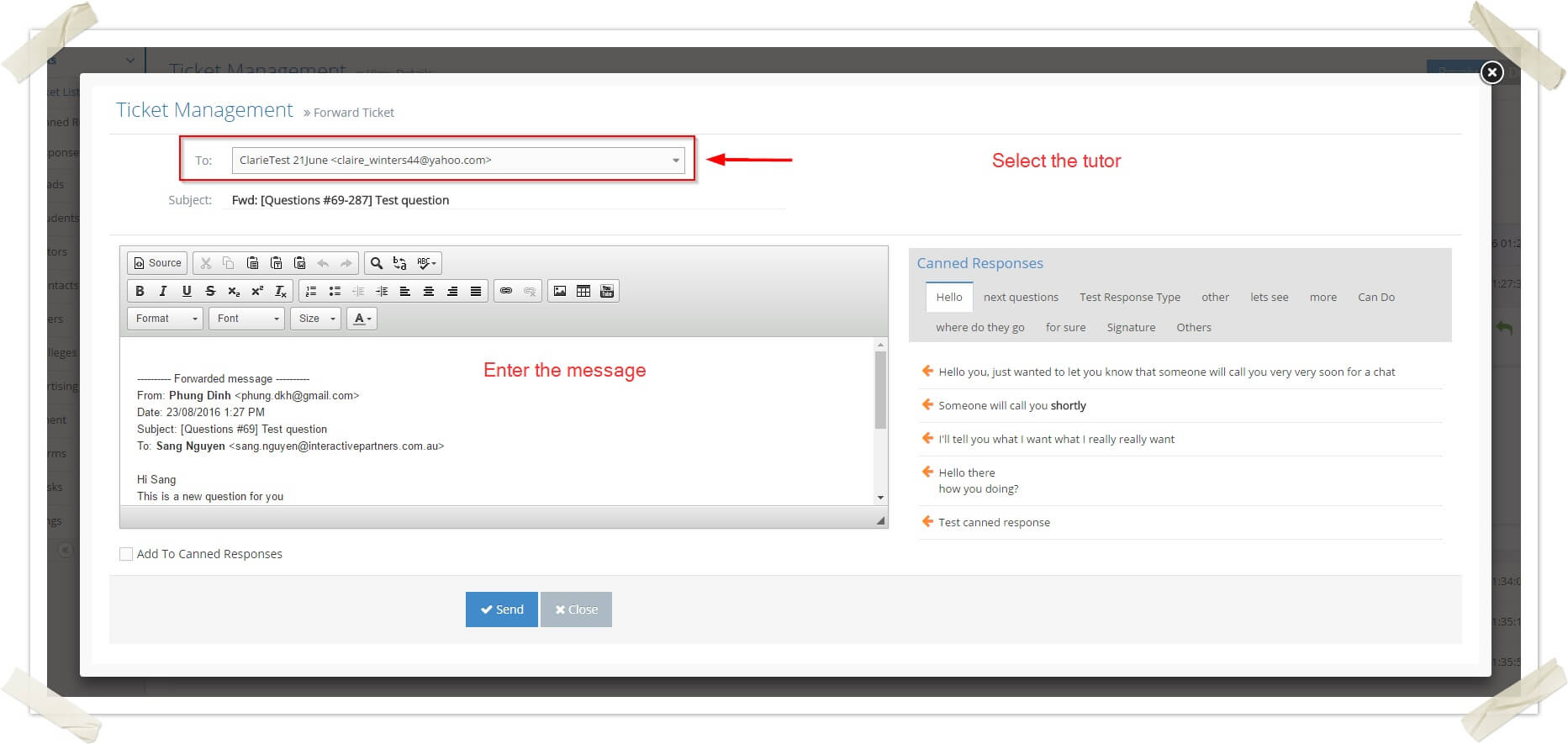Select the lets see tab
Image resolution: width=1568 pixels, height=744 pixels.
[x=1269, y=297]
